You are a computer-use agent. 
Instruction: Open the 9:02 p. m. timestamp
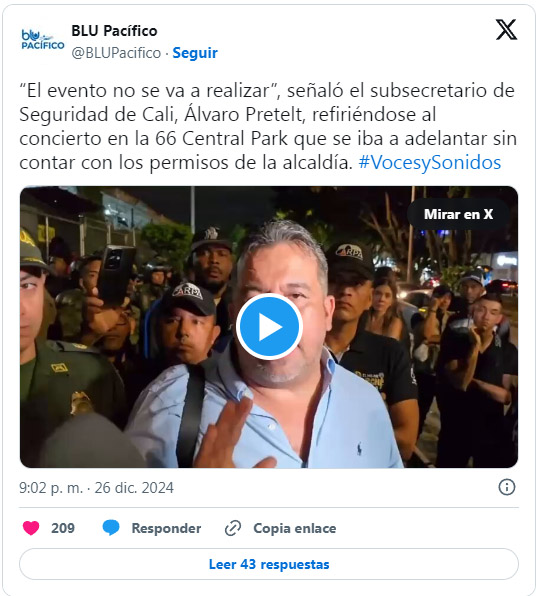click(51, 488)
